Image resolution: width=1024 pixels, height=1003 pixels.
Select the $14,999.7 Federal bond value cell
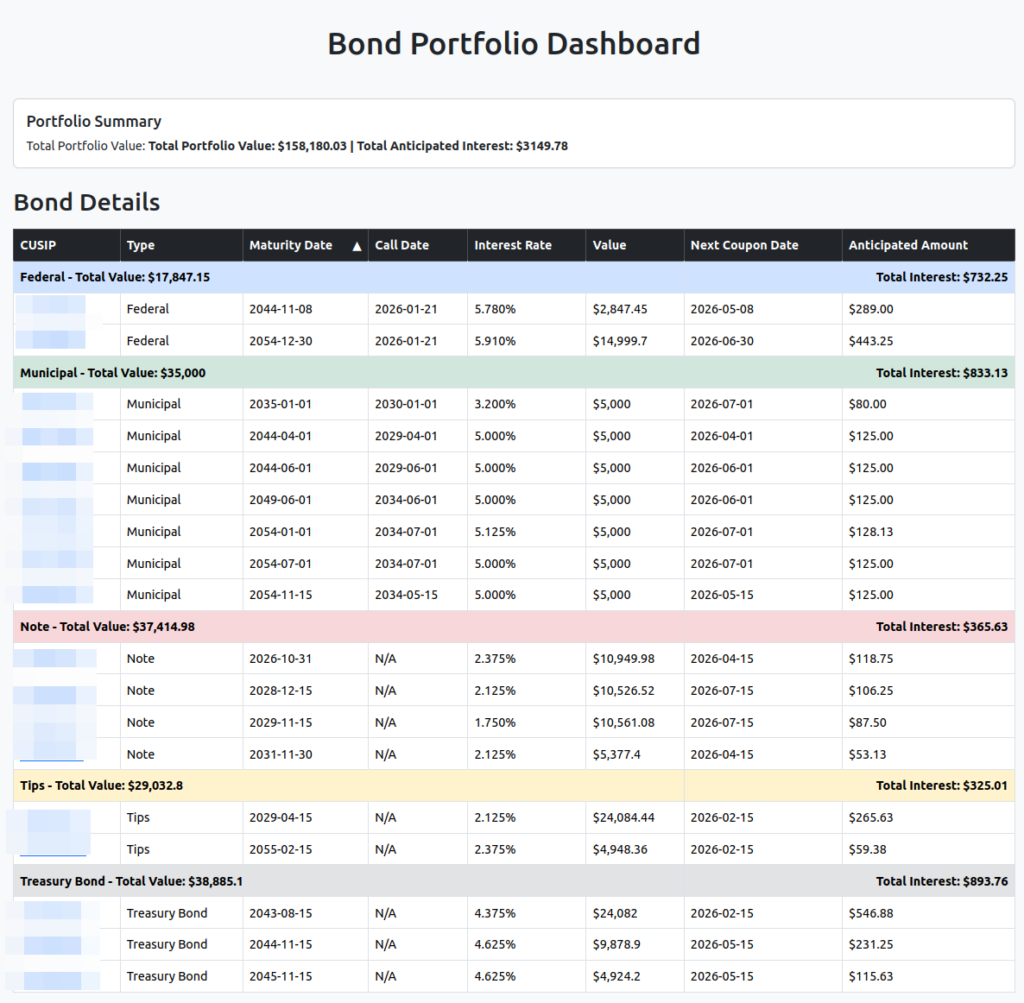620,341
